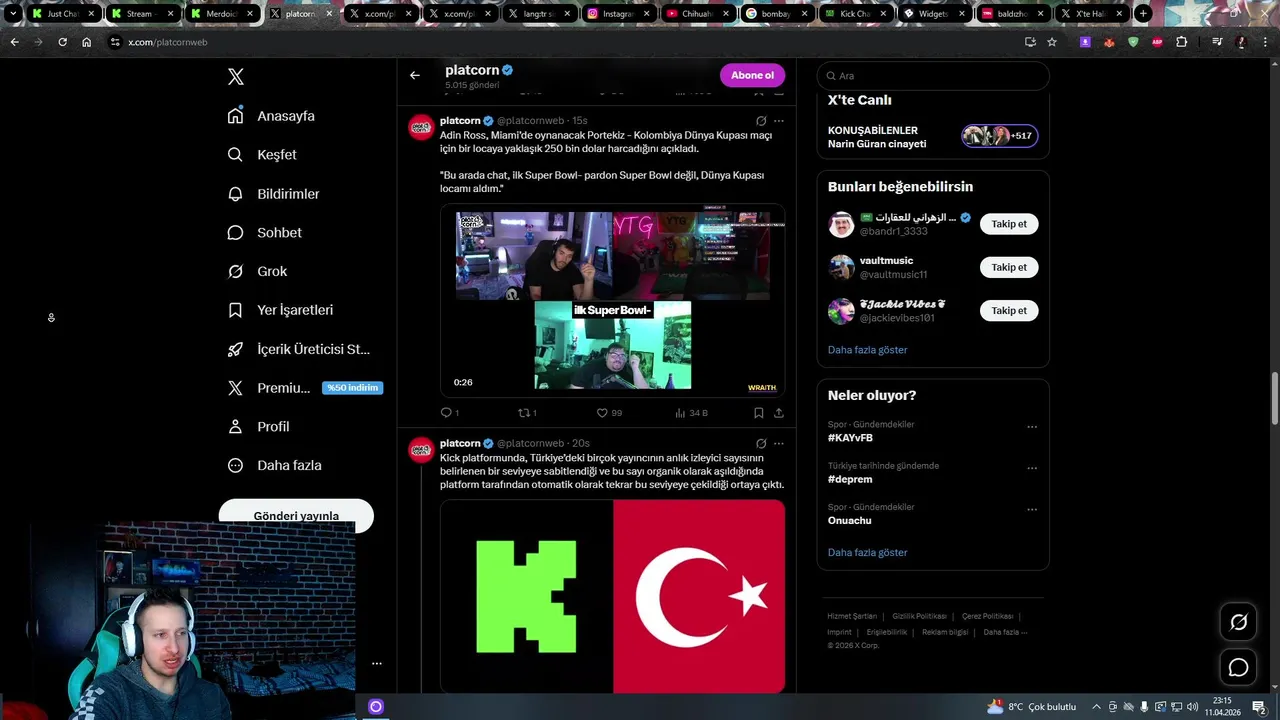Open Hizmet Şartları footer link
This screenshot has width=1280, height=720.
pyautogui.click(x=852, y=616)
